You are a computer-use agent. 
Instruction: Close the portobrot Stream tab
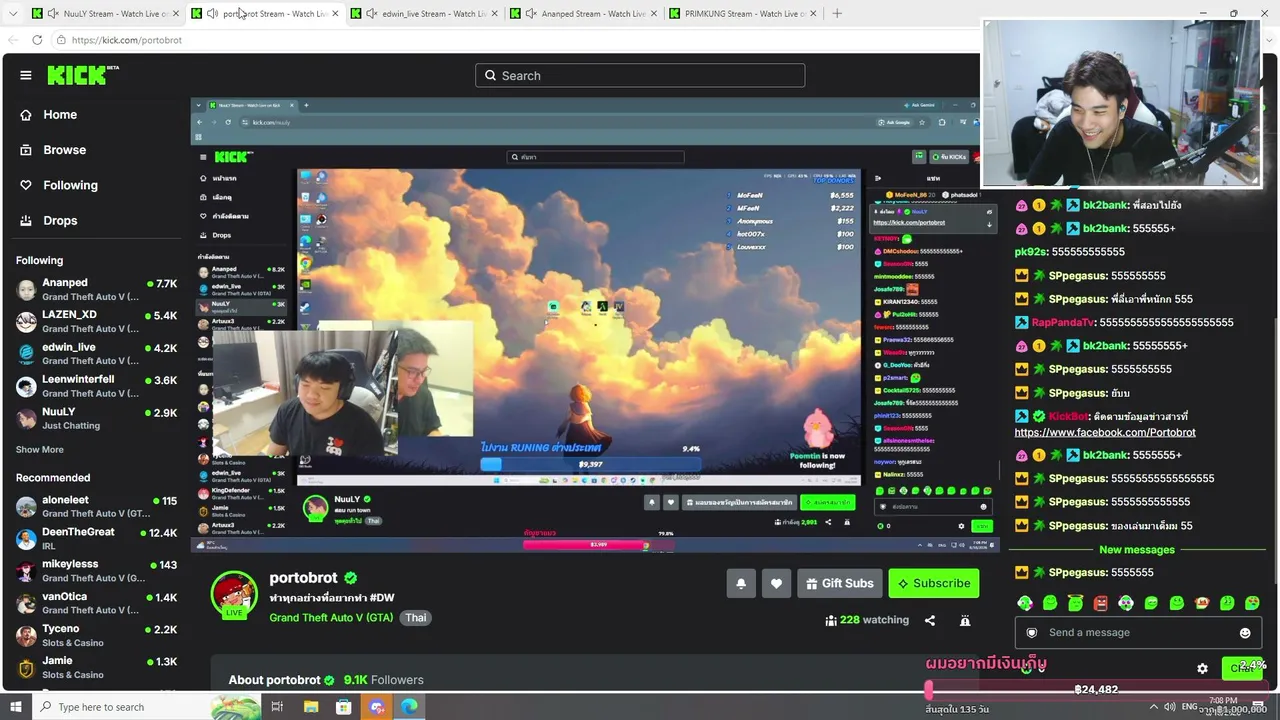click(x=335, y=14)
